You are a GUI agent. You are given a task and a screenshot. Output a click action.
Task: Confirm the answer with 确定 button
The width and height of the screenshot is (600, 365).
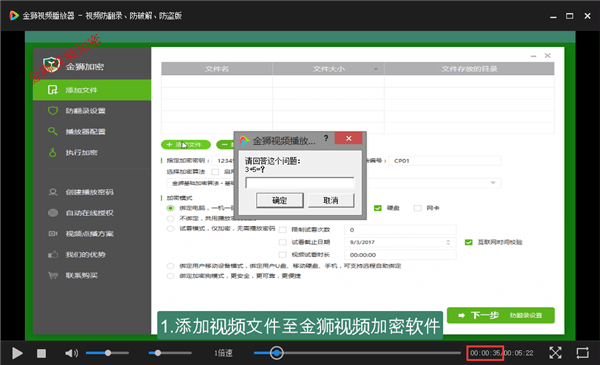pos(280,200)
